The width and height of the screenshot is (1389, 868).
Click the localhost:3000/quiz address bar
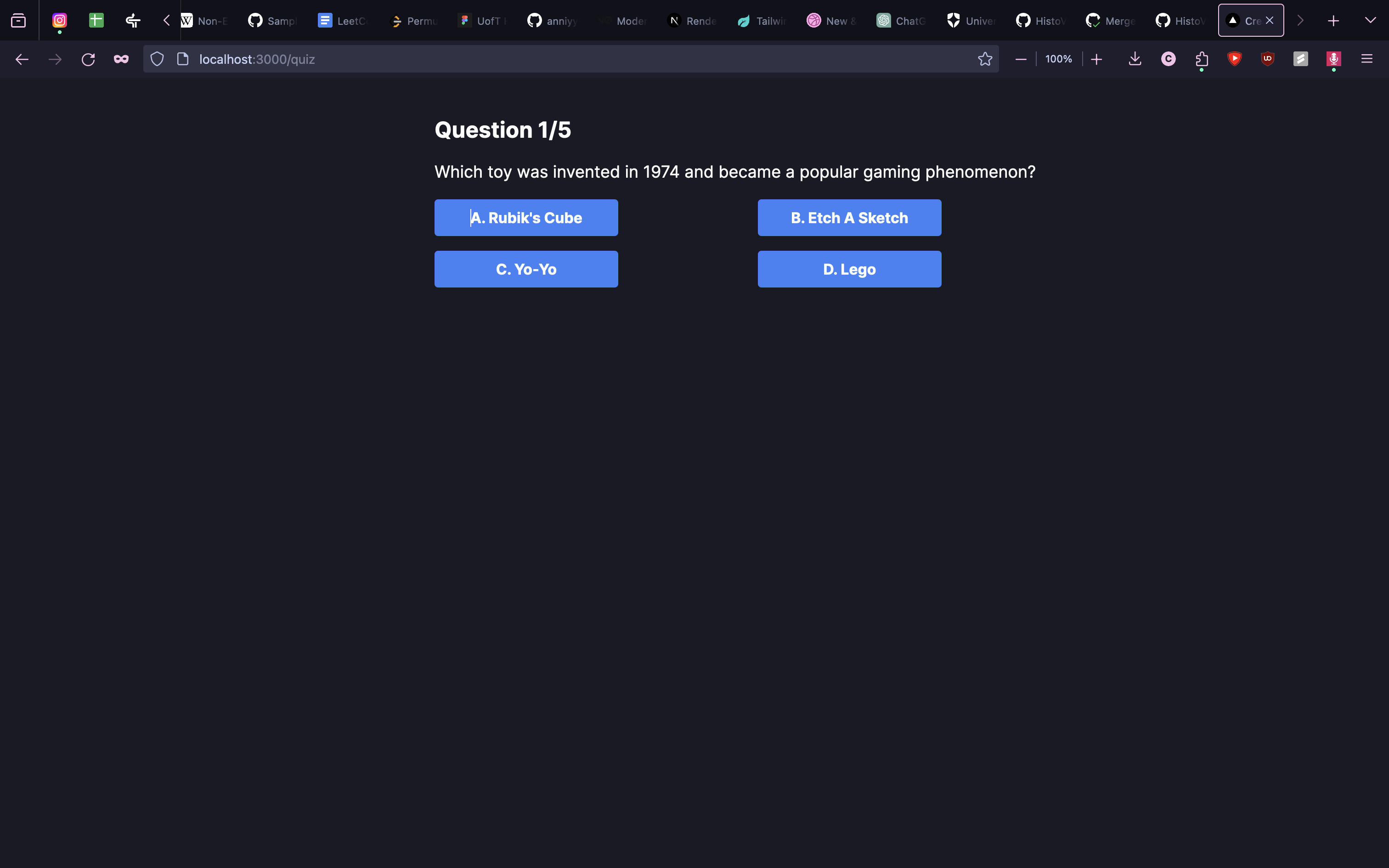[517, 59]
